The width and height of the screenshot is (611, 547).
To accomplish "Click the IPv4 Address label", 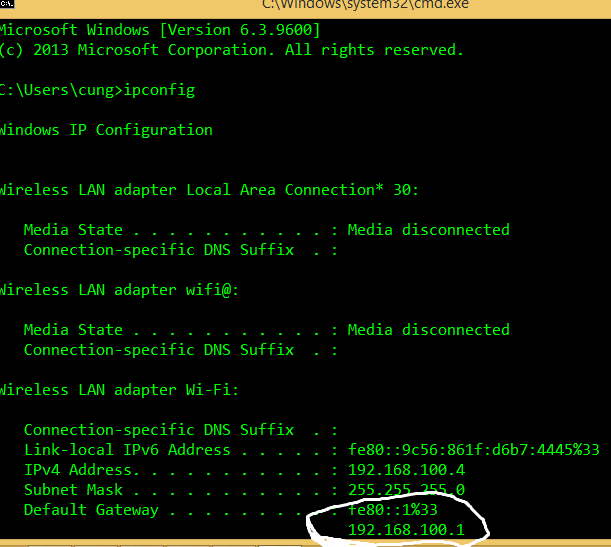I will click(81, 470).
